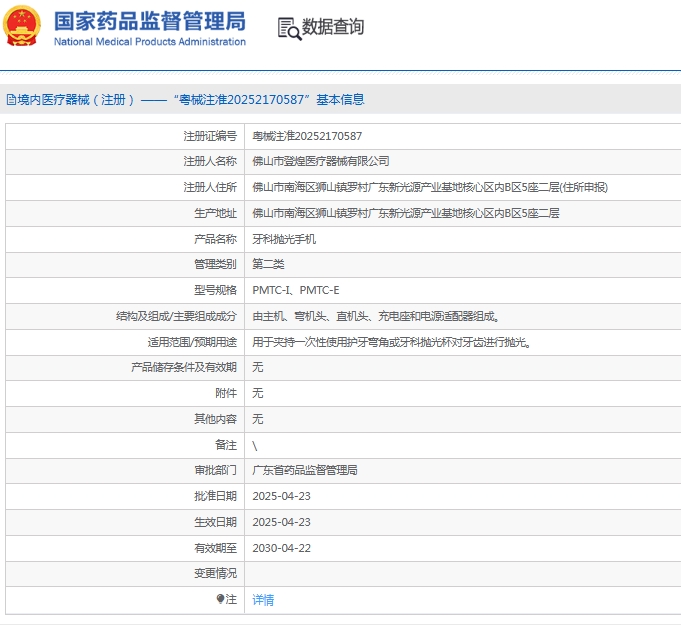This screenshot has height=625, width=681.
Task: Open the 详情 details link
Action: pos(263,600)
